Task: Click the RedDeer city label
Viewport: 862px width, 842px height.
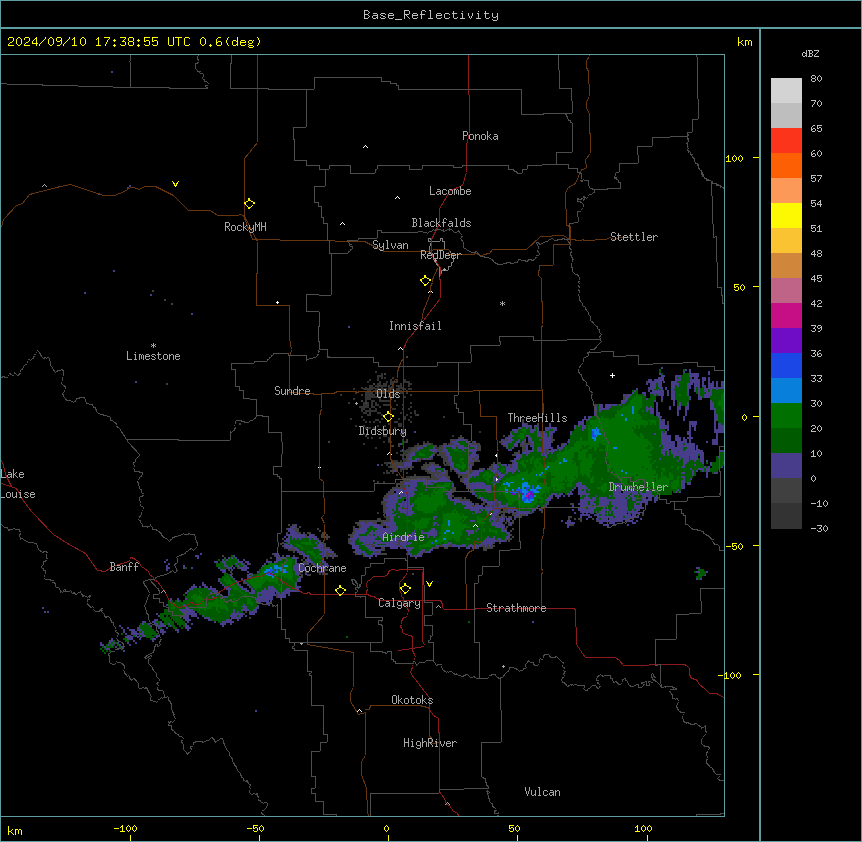Action: coord(440,255)
